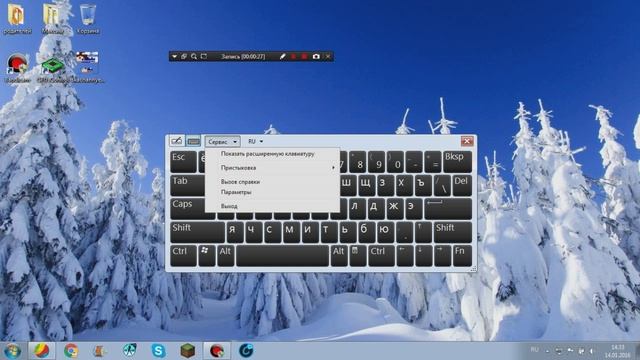Tap the backslash key

pos(442,185)
